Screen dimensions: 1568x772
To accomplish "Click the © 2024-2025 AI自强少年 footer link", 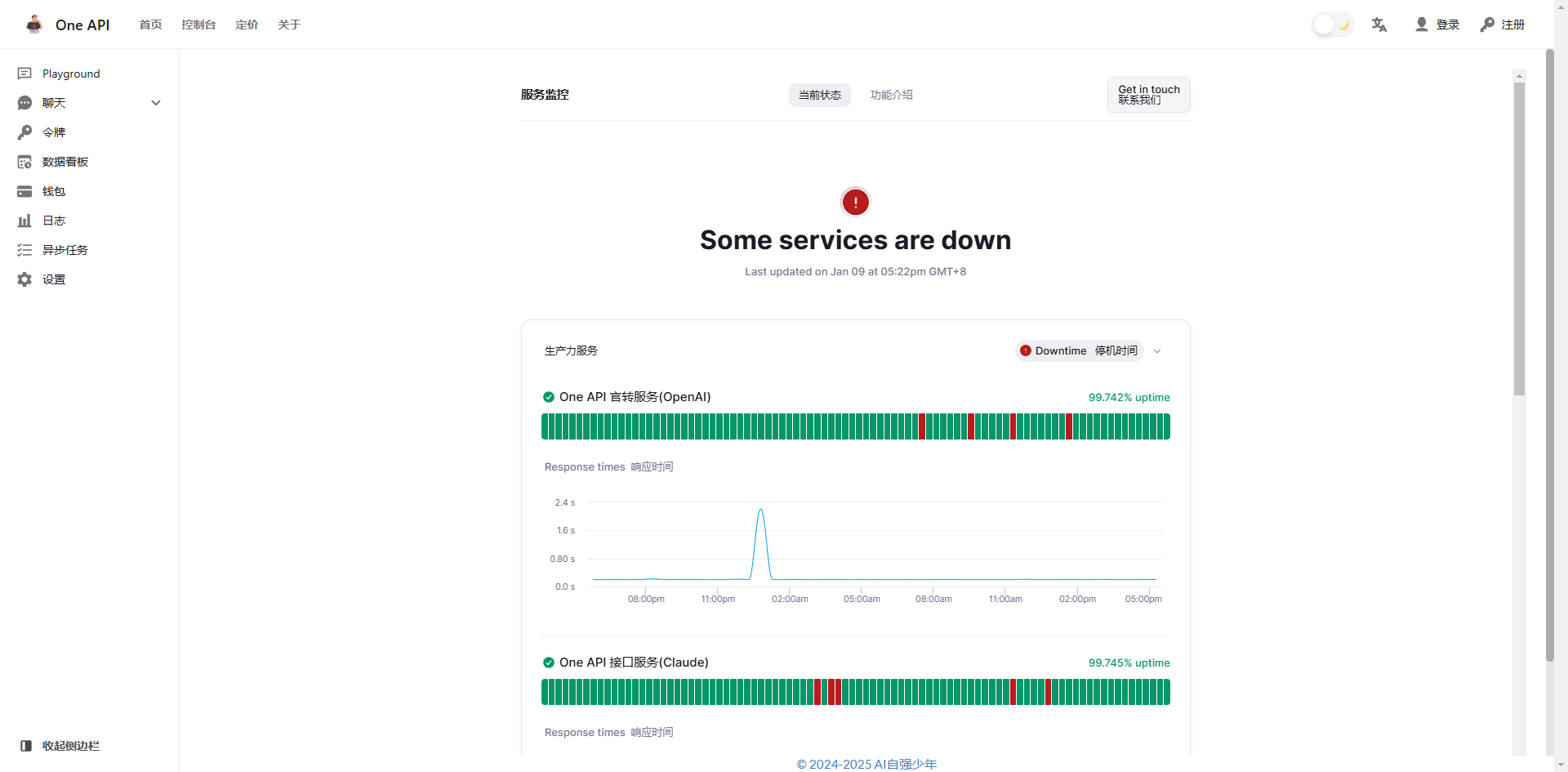I will pyautogui.click(x=866, y=764).
